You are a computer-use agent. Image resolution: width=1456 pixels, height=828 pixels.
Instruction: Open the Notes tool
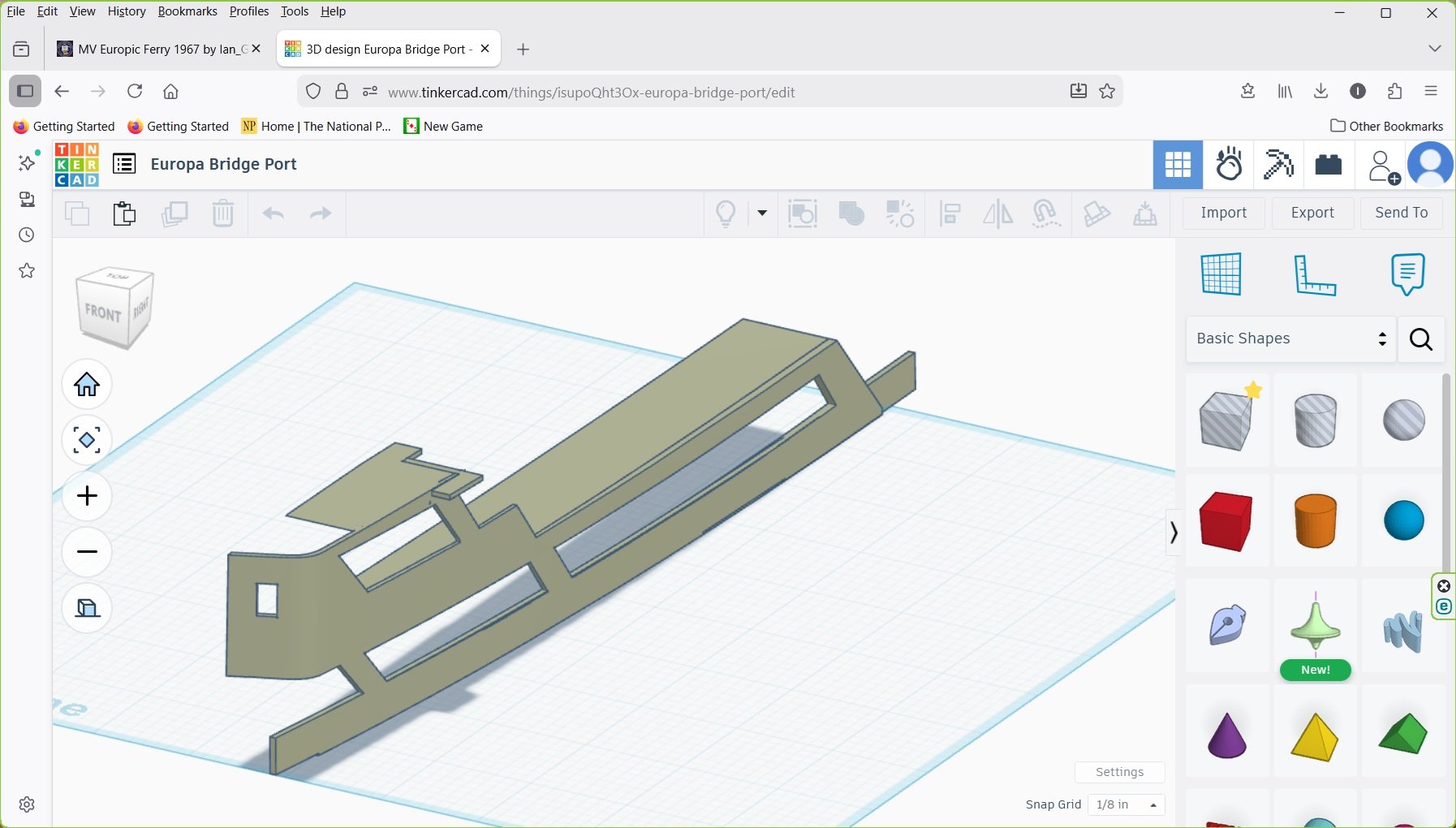pos(1406,274)
